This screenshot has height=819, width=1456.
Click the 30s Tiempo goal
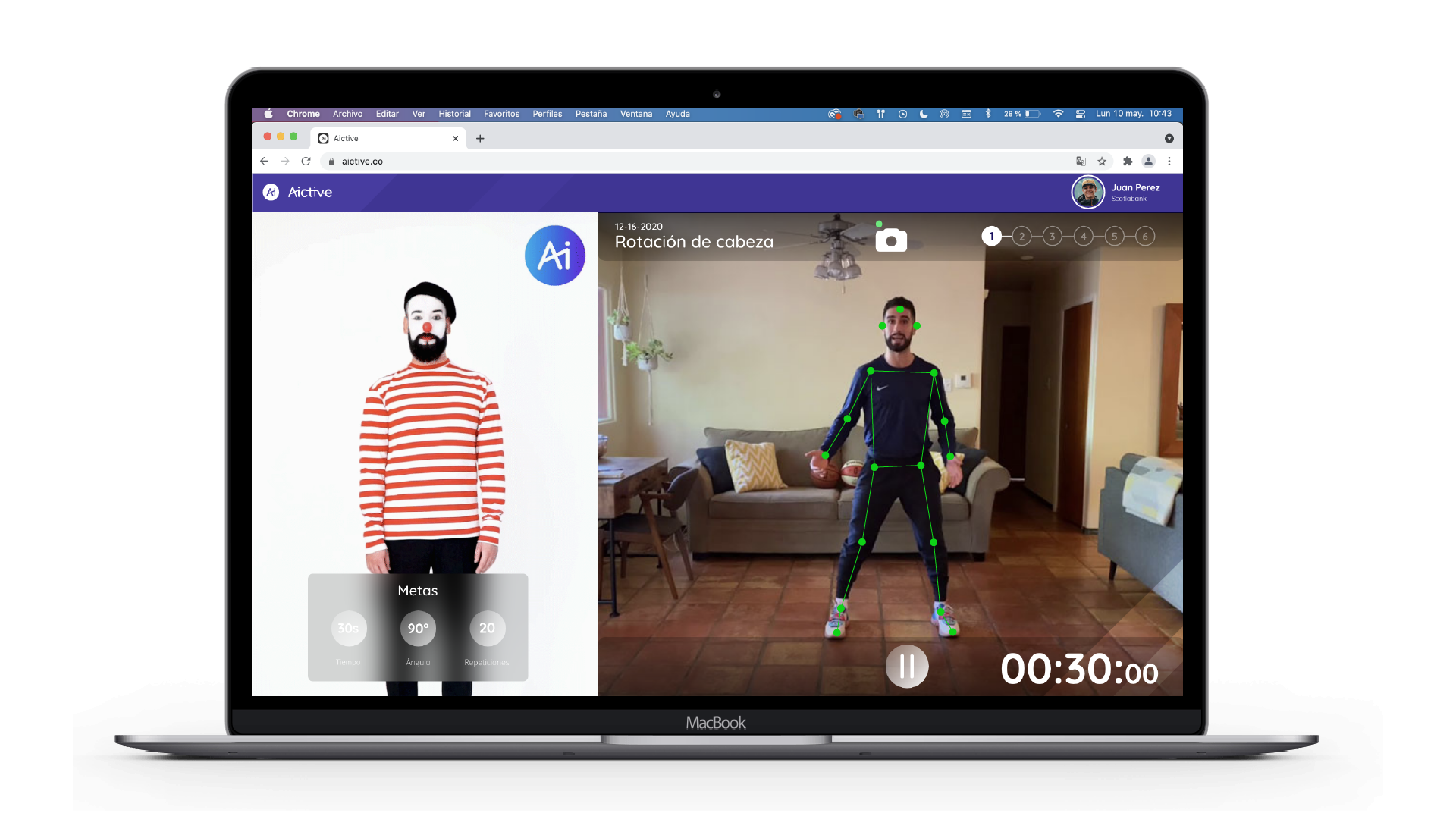(349, 629)
